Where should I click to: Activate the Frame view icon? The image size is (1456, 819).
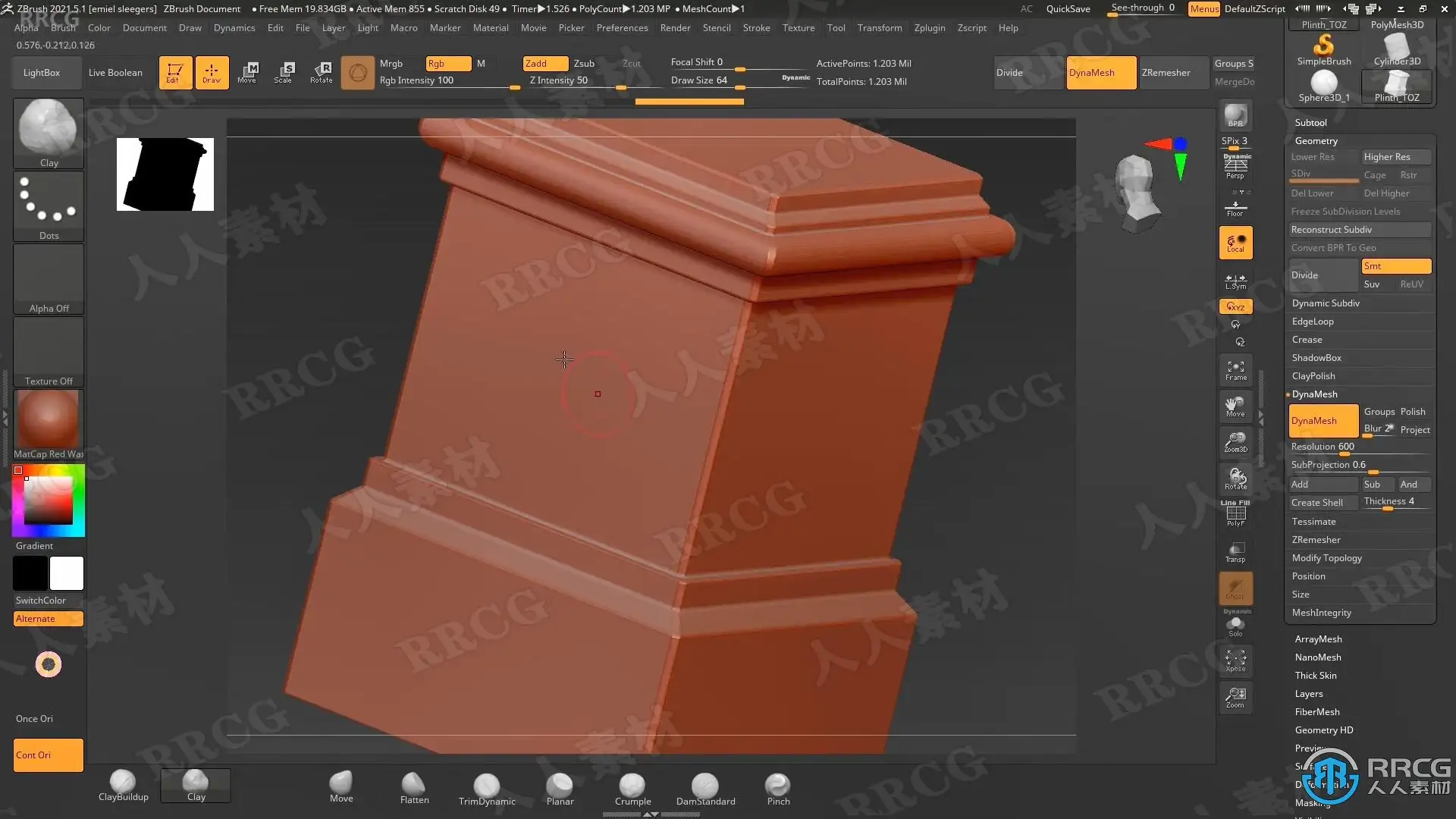pyautogui.click(x=1235, y=370)
